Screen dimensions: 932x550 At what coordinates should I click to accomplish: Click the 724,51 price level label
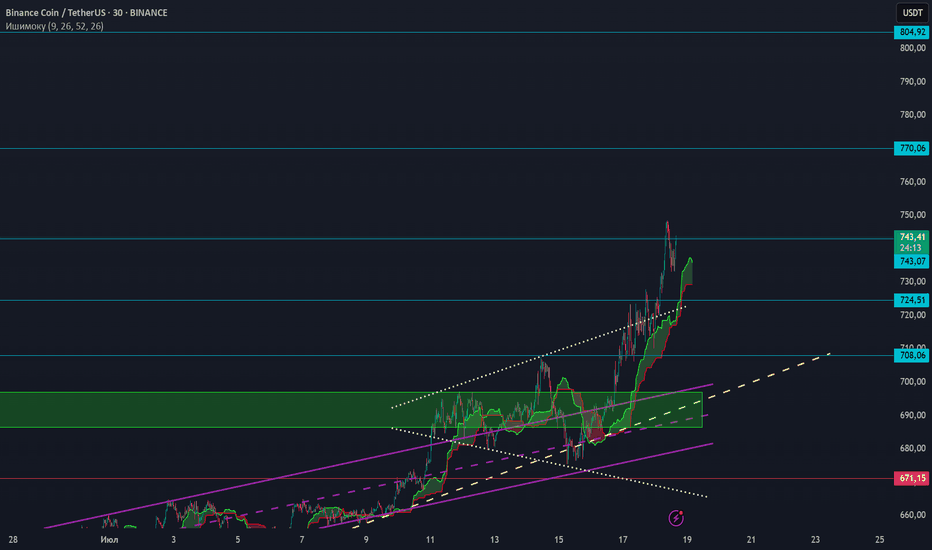point(912,300)
